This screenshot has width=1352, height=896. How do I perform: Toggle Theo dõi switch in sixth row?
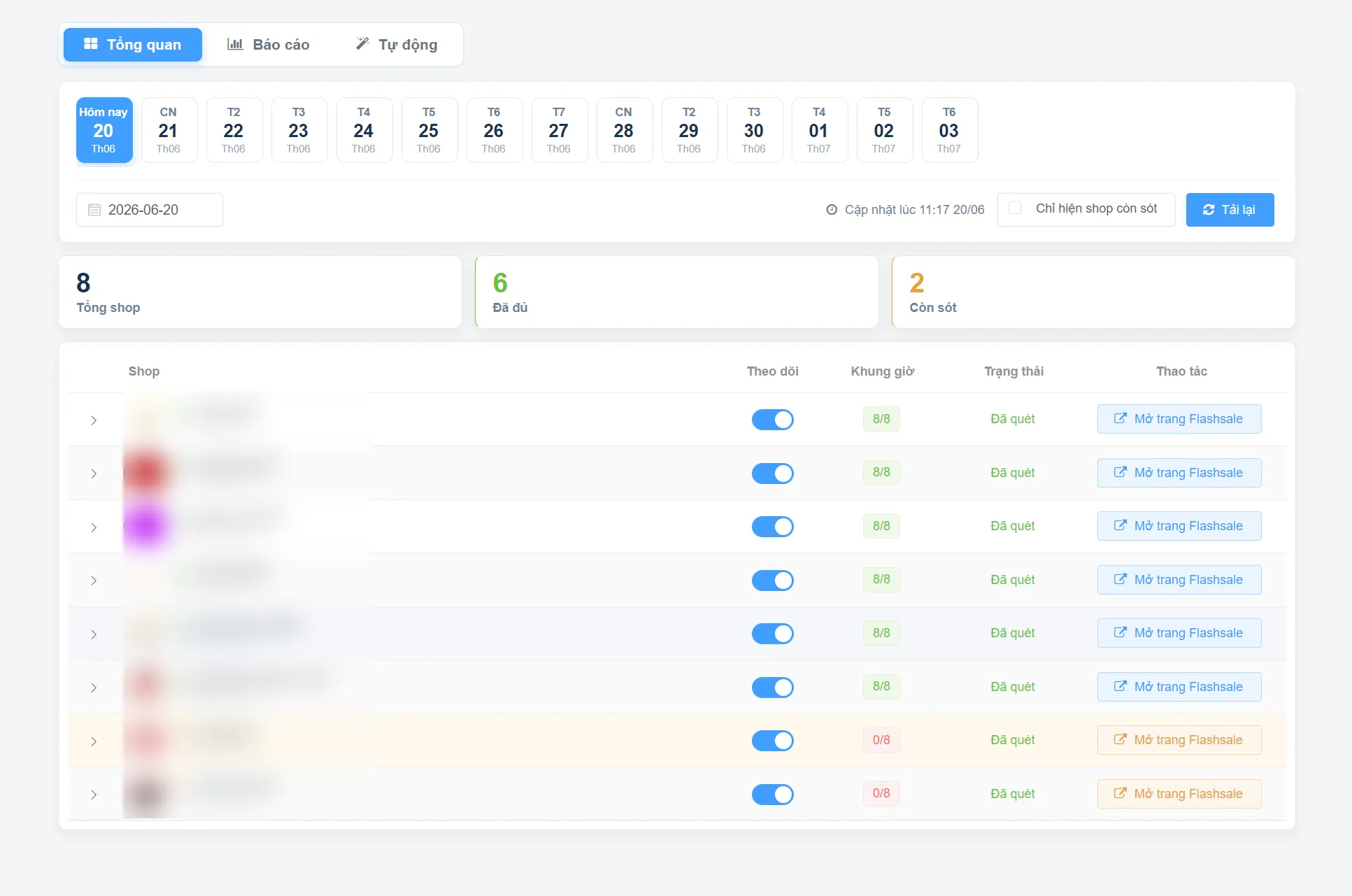(772, 688)
